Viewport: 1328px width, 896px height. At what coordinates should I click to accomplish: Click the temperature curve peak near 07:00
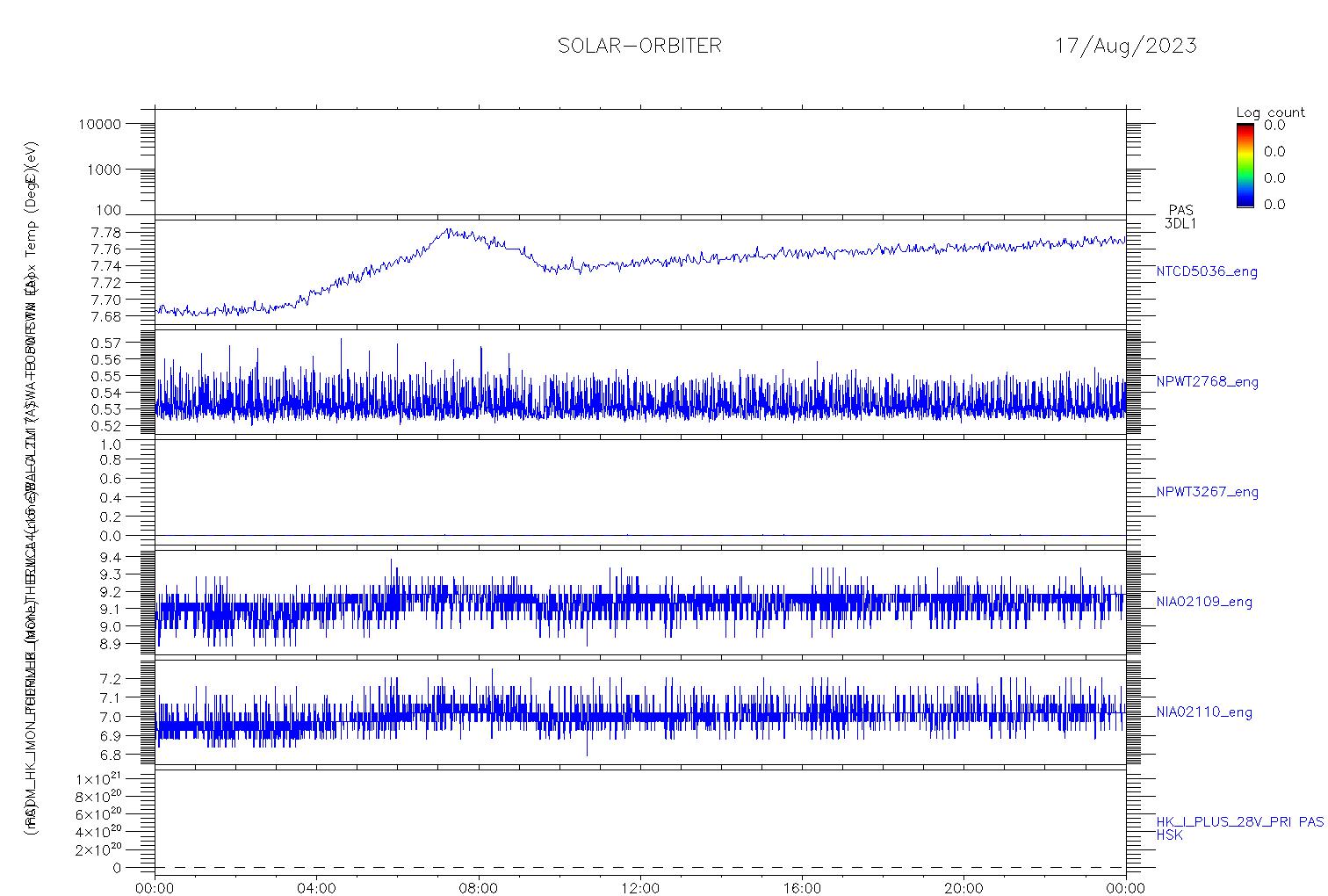click(x=449, y=230)
